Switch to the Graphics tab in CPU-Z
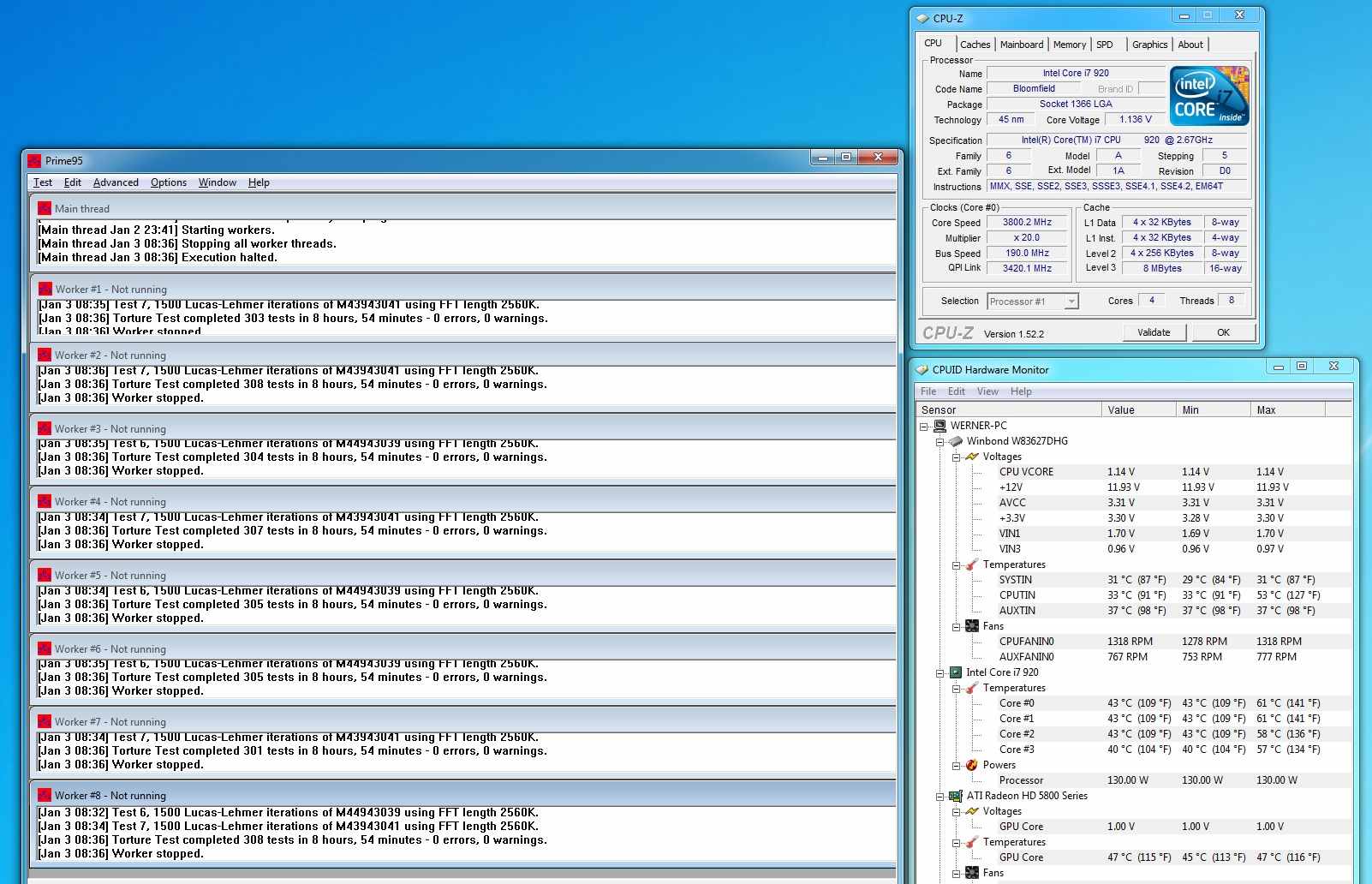The height and width of the screenshot is (884, 1372). 1149,45
